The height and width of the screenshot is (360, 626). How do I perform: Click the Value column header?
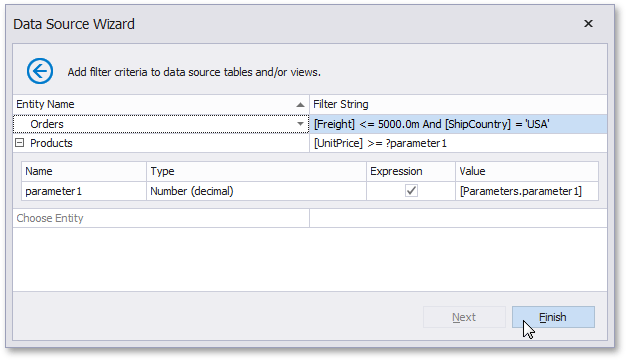(527, 172)
